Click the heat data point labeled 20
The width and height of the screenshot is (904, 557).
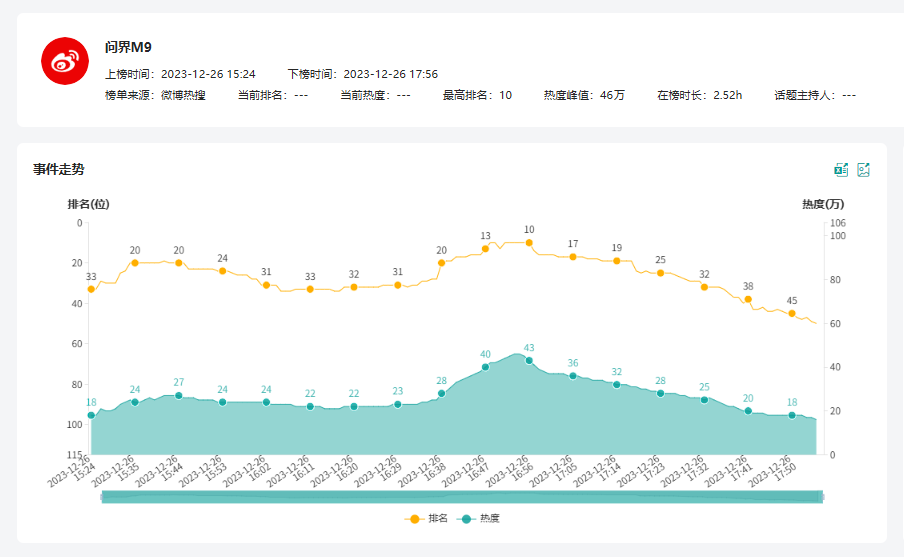(x=748, y=411)
